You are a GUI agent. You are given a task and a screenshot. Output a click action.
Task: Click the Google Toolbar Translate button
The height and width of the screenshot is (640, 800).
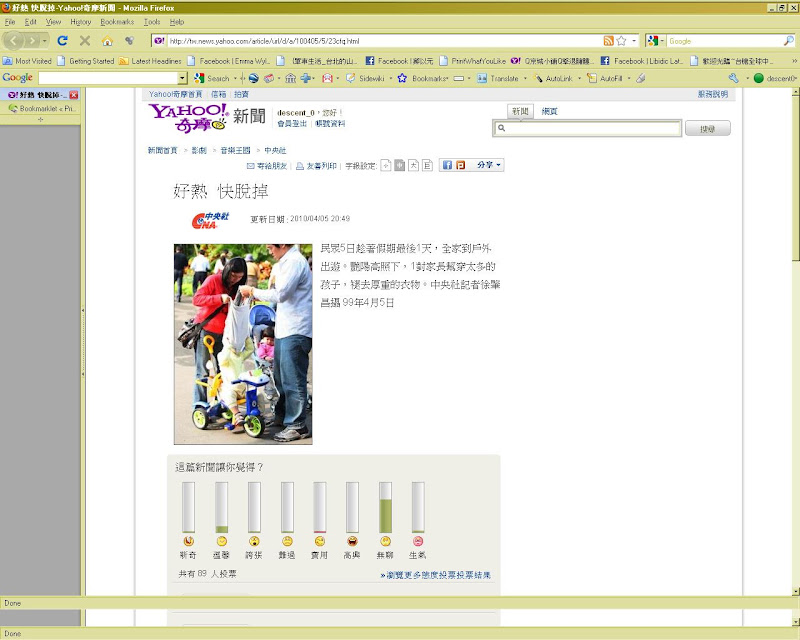(498, 78)
